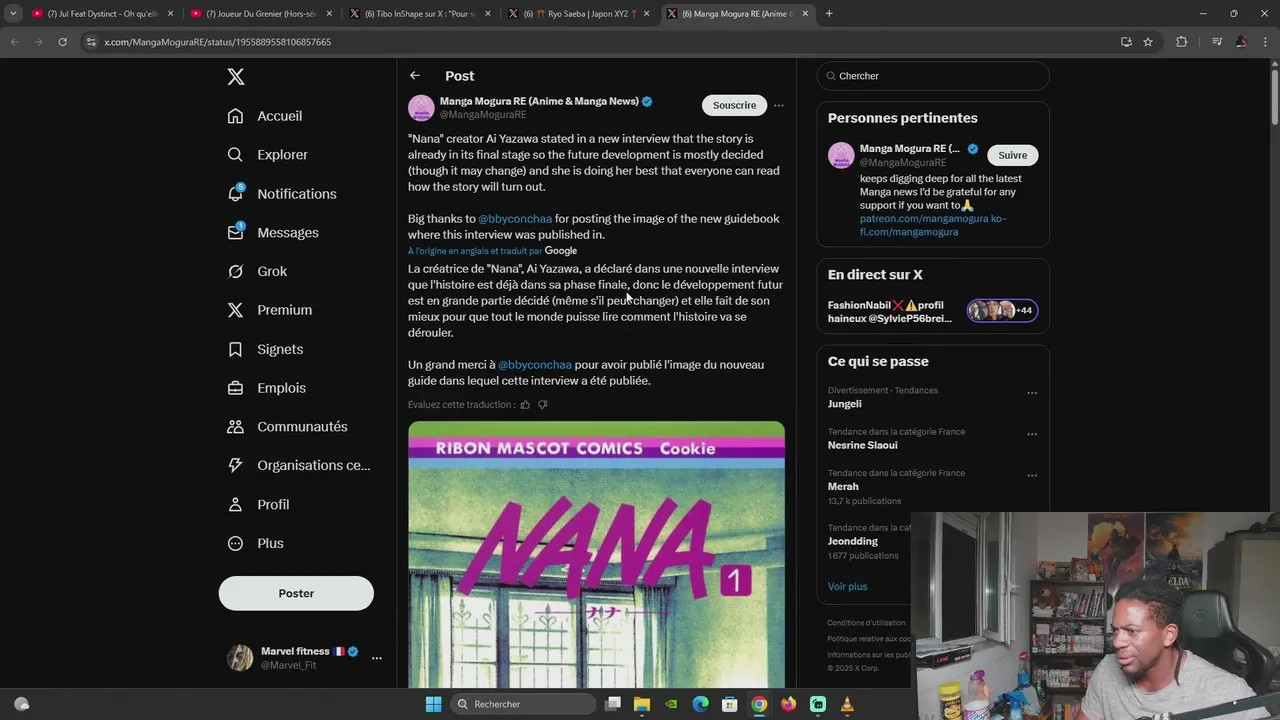Click the browser address bar URL
Screen dimensions: 1280x720
pyautogui.click(x=218, y=42)
